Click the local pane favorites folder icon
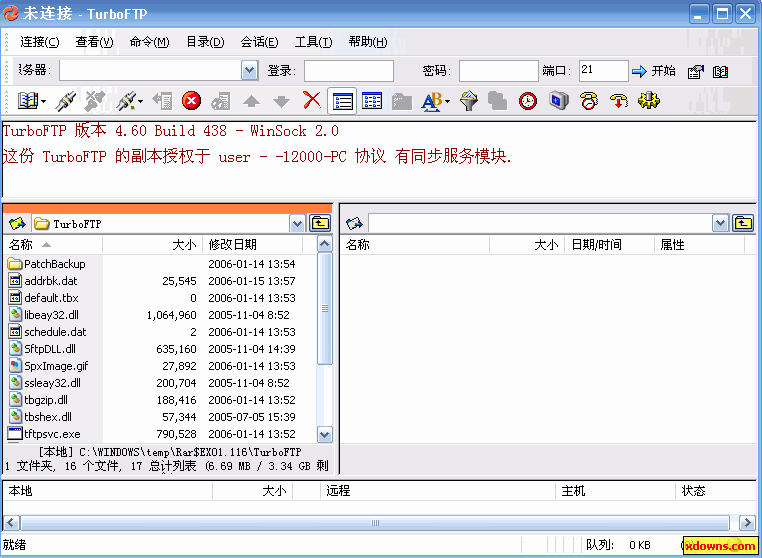The width and height of the screenshot is (762, 558). pos(17,224)
